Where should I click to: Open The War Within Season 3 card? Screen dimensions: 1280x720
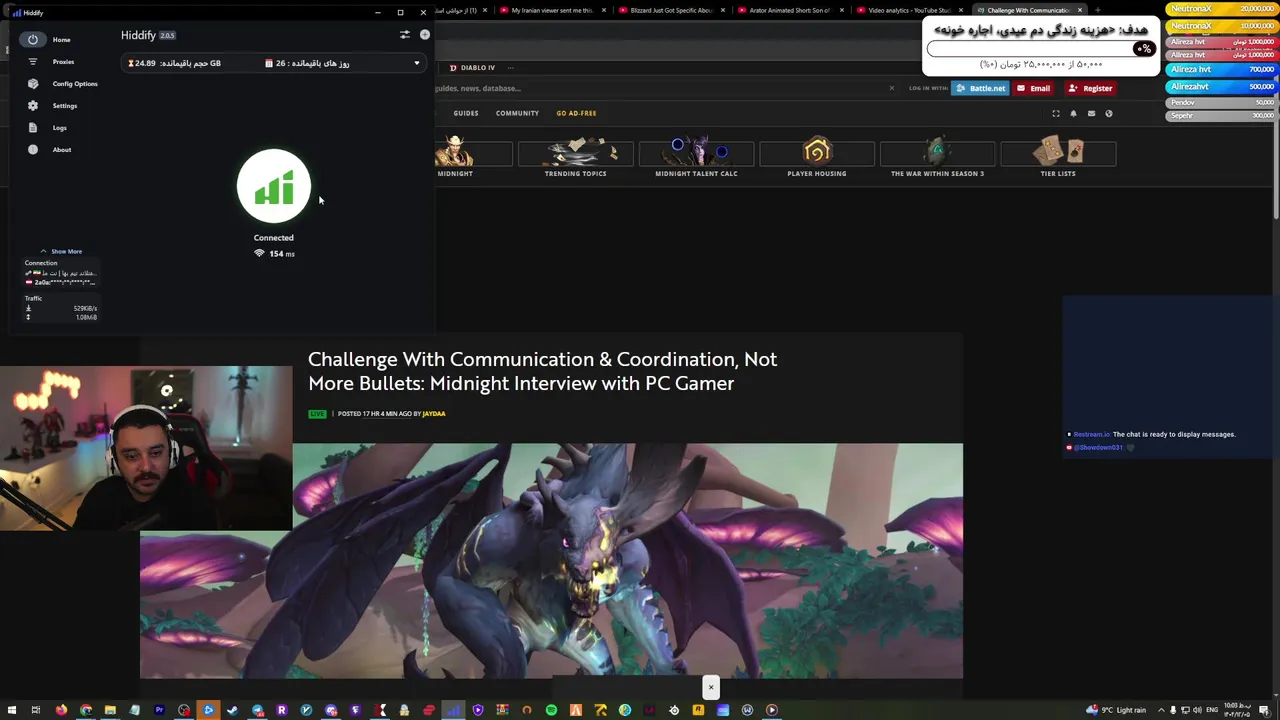pyautogui.click(x=937, y=157)
